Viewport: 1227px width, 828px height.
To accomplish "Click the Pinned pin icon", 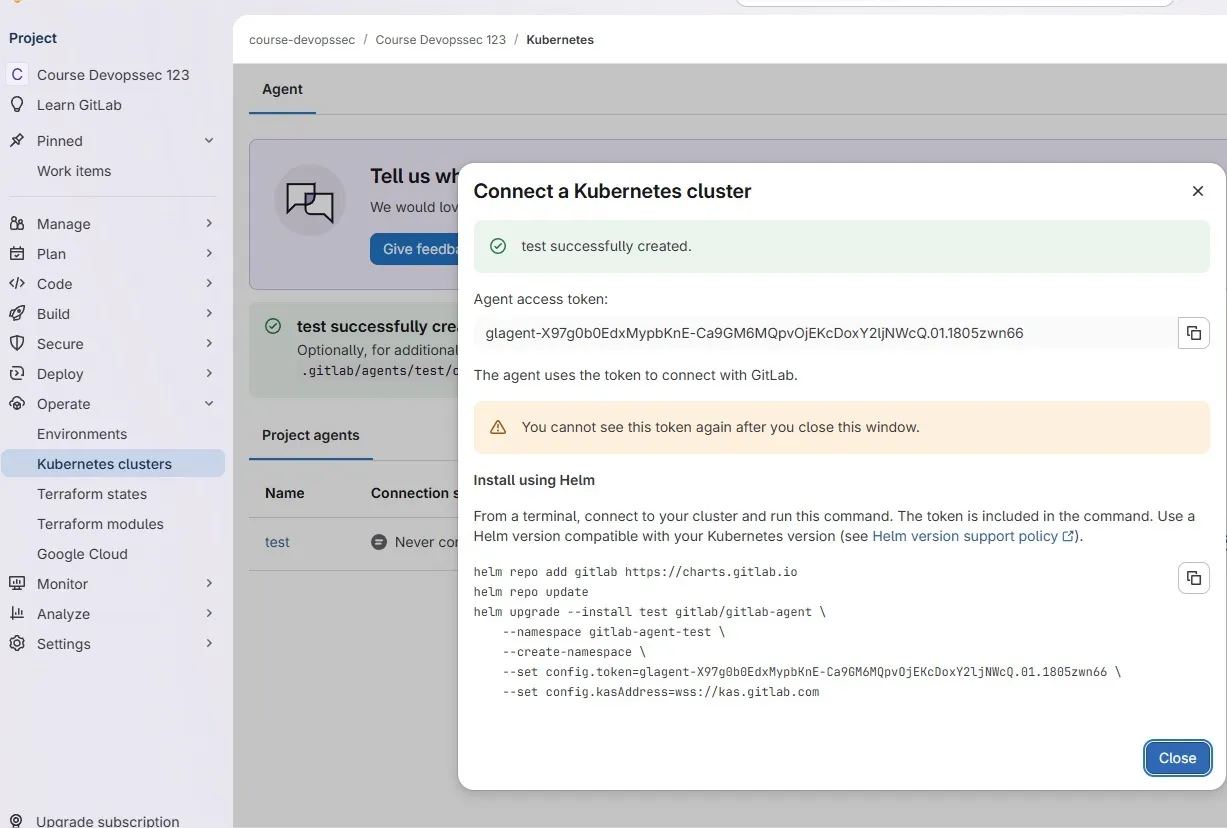I will pyautogui.click(x=17, y=140).
